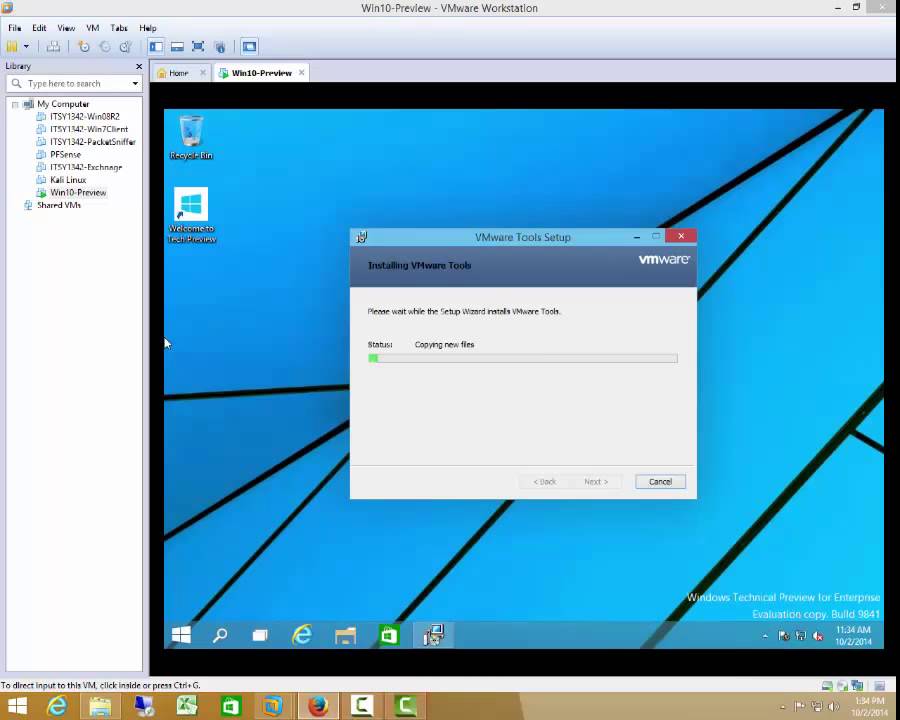This screenshot has width=900, height=720.
Task: Open the Store app in the guest taskbar
Action: [389, 635]
